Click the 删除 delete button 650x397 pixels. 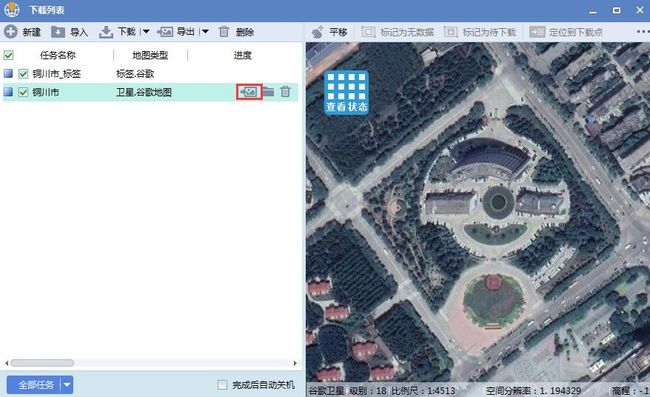236,32
